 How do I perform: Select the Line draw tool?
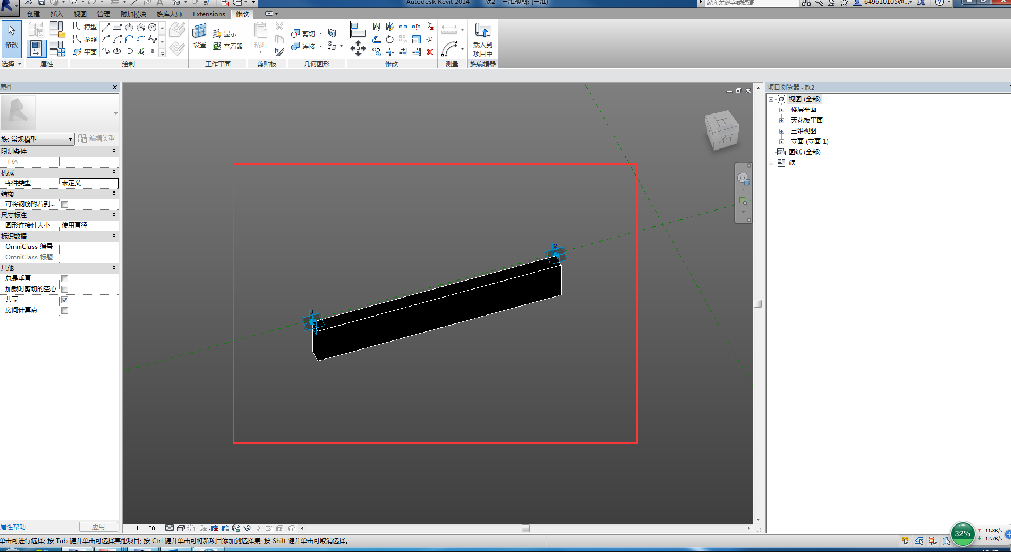pos(106,27)
